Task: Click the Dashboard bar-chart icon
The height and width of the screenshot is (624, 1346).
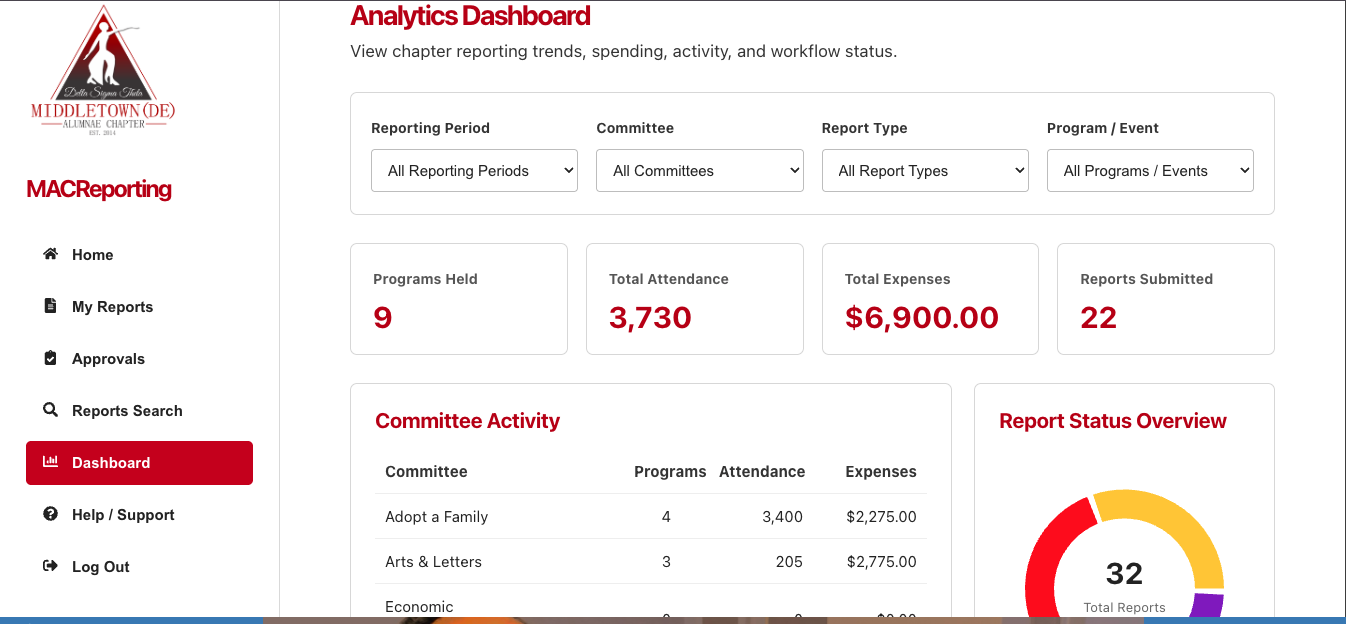Action: click(x=50, y=462)
